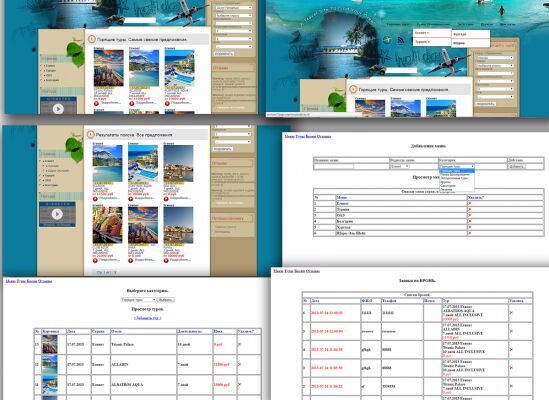
Task: Open the Titanic Palace thumbnail in tours table
Action: click(x=49, y=344)
